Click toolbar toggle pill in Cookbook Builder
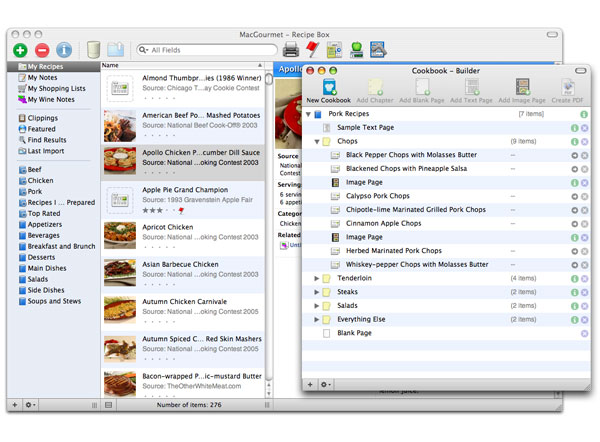Image resolution: width=600 pixels, height=442 pixels. click(580, 71)
